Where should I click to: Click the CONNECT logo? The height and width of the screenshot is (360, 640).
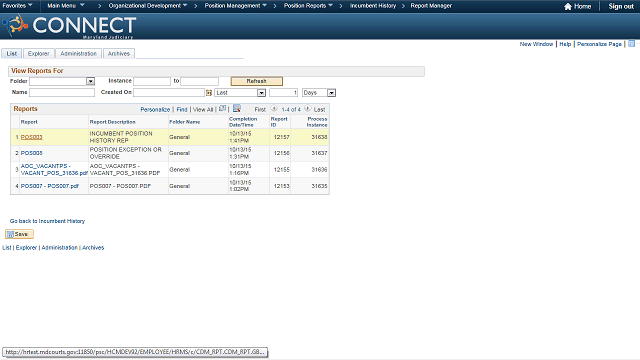click(69, 26)
